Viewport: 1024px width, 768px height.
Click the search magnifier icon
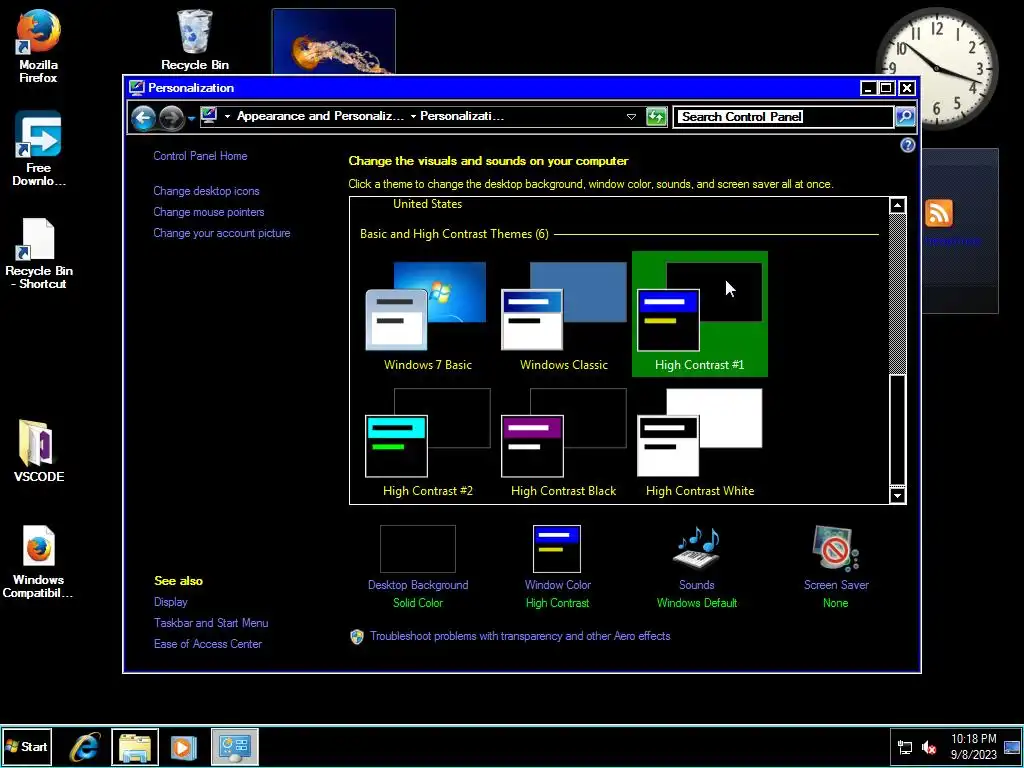click(905, 117)
